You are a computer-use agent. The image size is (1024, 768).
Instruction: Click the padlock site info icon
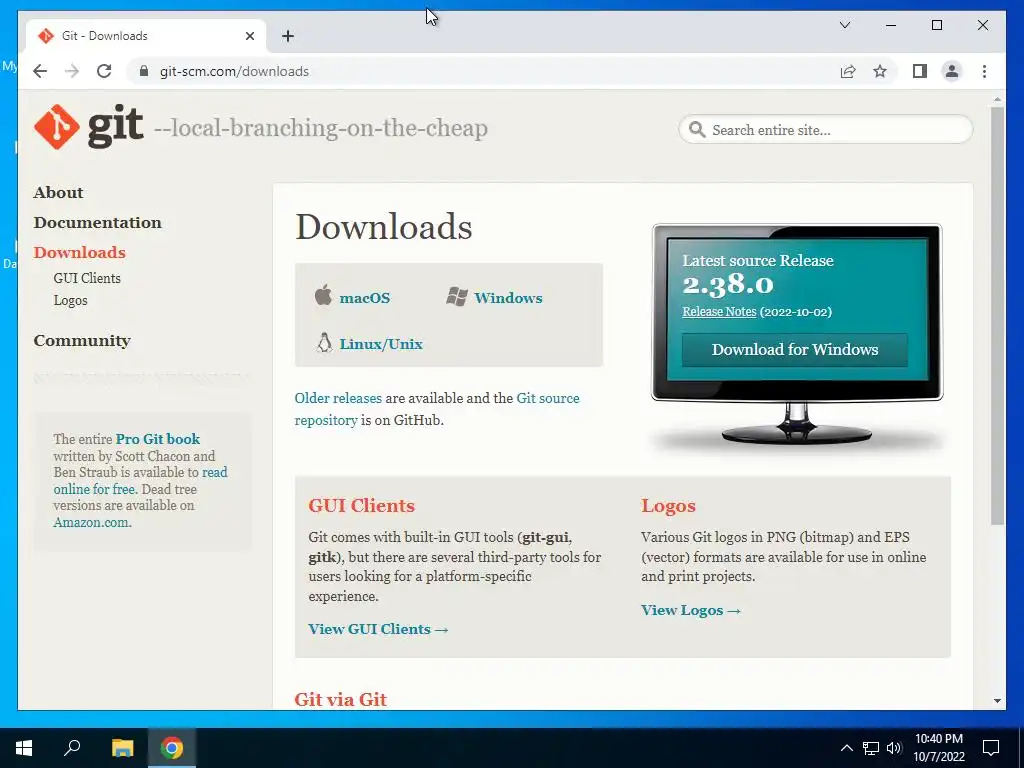click(144, 71)
